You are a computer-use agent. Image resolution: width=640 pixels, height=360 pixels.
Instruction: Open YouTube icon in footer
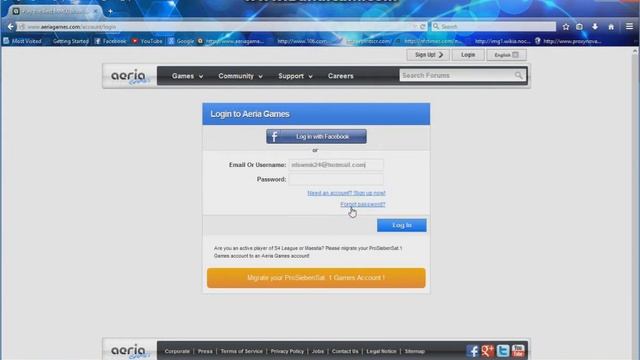pos(518,351)
